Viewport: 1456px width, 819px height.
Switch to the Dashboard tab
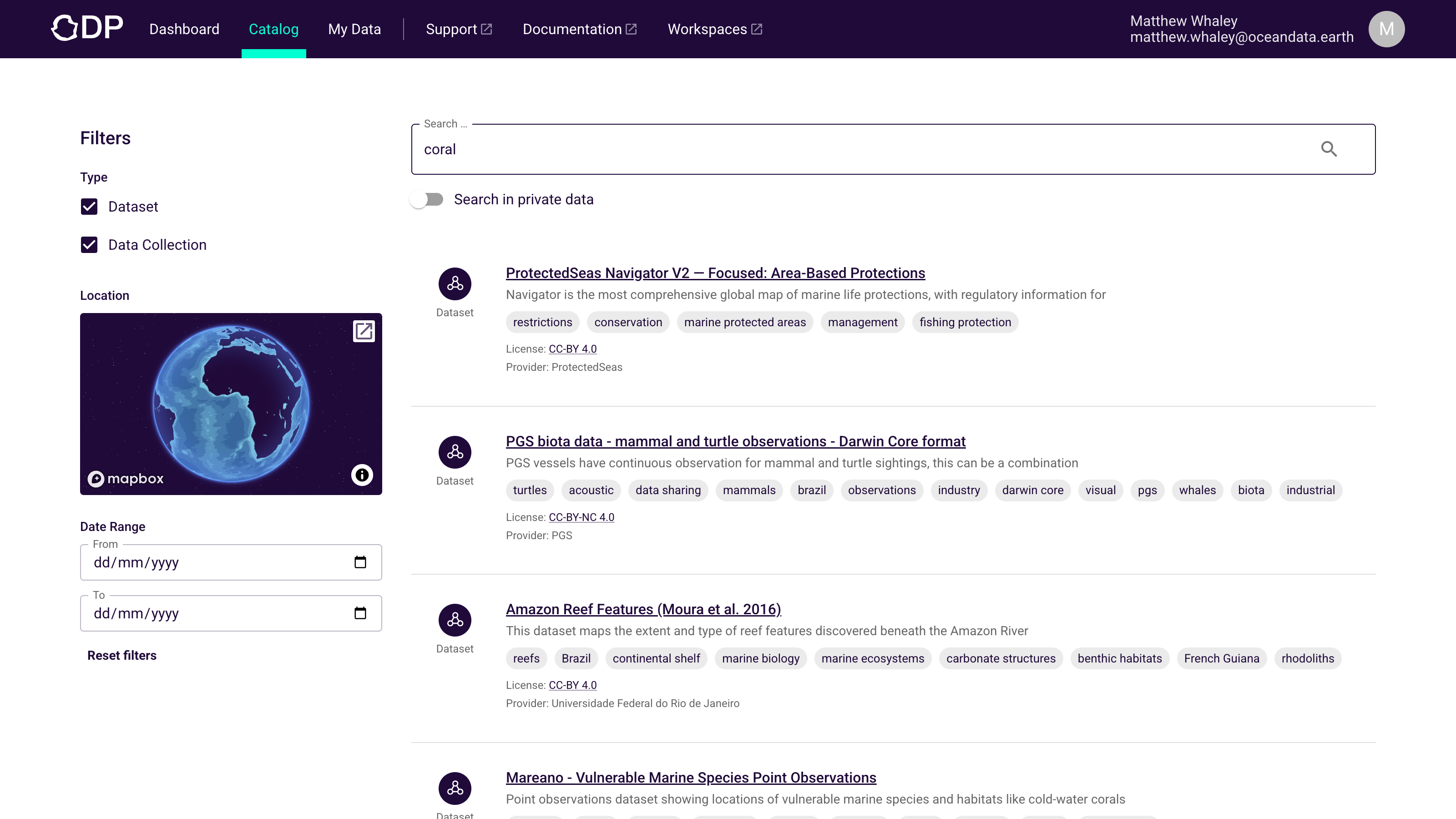(x=184, y=28)
